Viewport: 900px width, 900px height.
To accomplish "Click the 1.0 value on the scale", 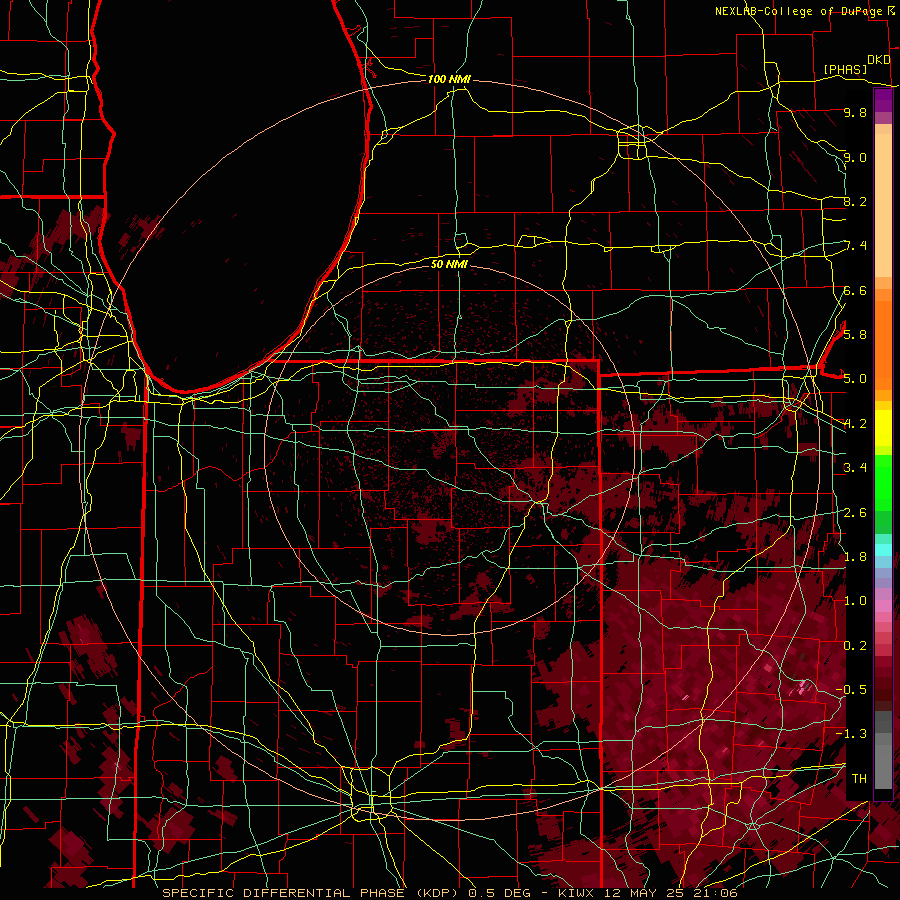I will click(855, 601).
